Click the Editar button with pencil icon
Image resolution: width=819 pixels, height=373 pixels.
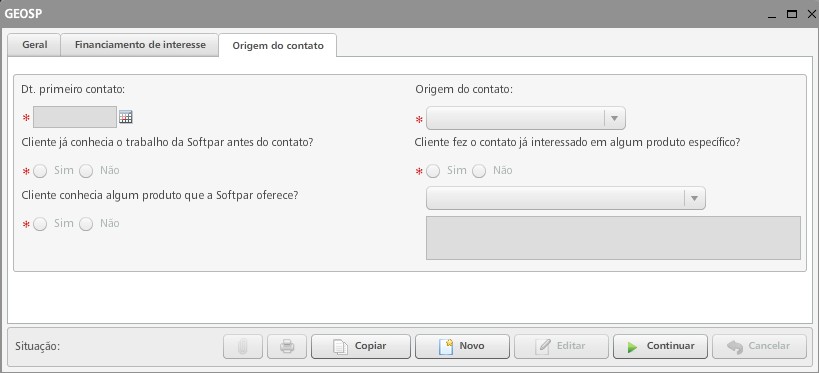click(x=561, y=346)
